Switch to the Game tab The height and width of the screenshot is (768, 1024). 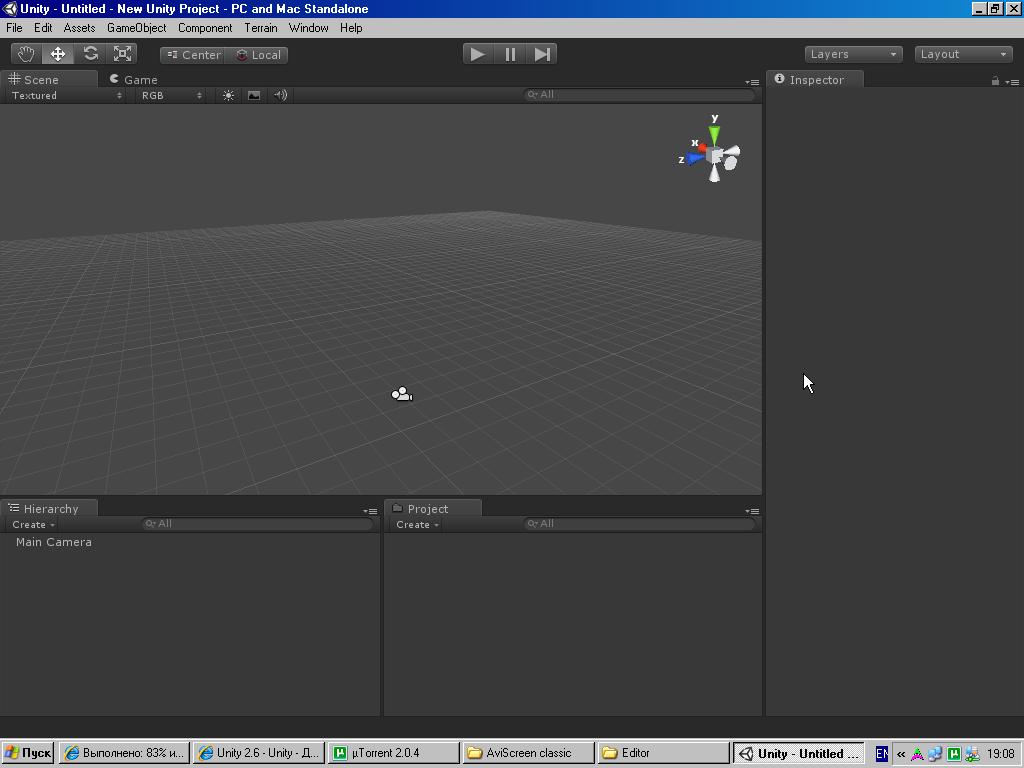click(134, 80)
